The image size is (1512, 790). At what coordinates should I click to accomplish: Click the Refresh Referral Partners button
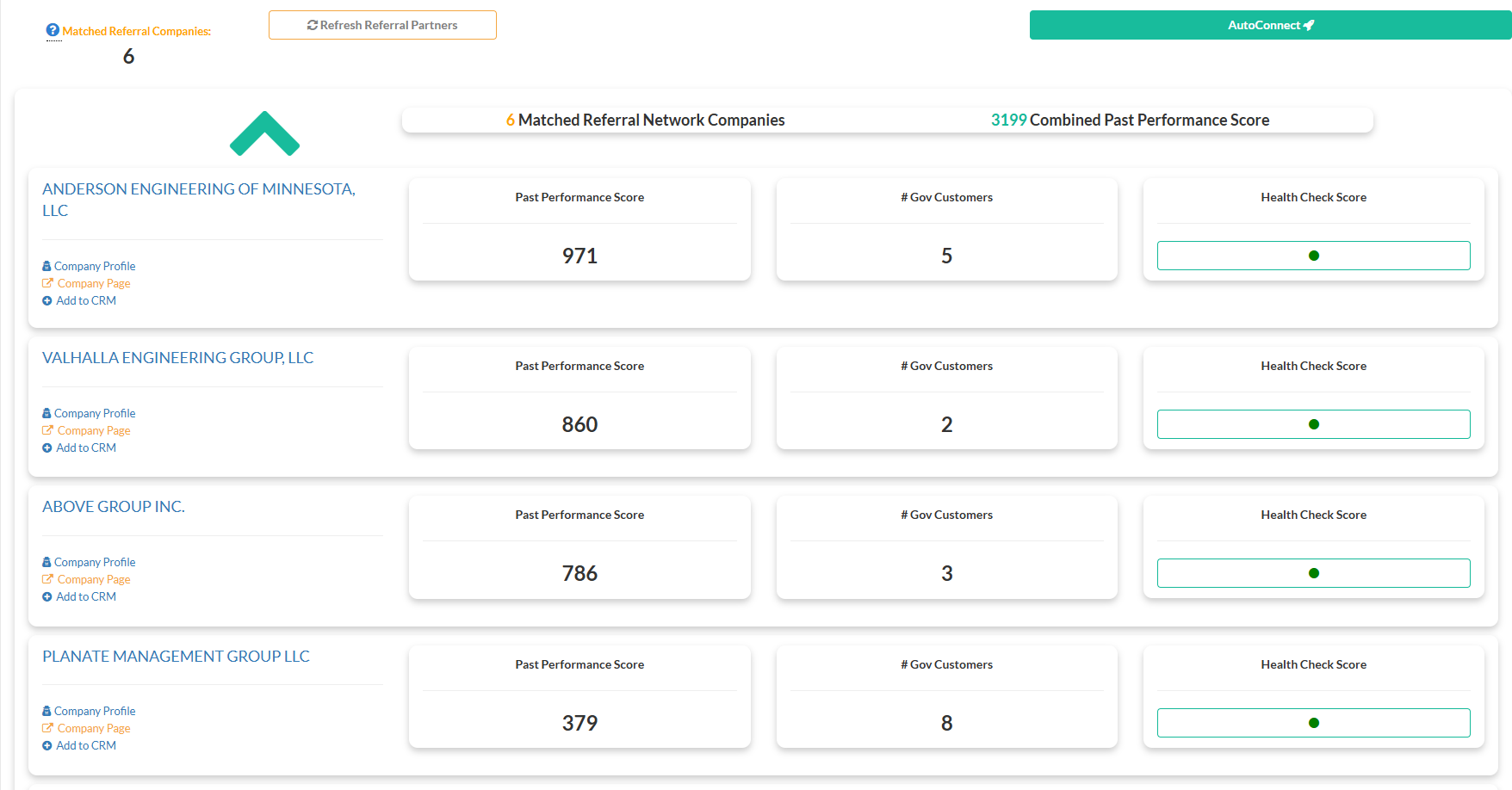382,25
